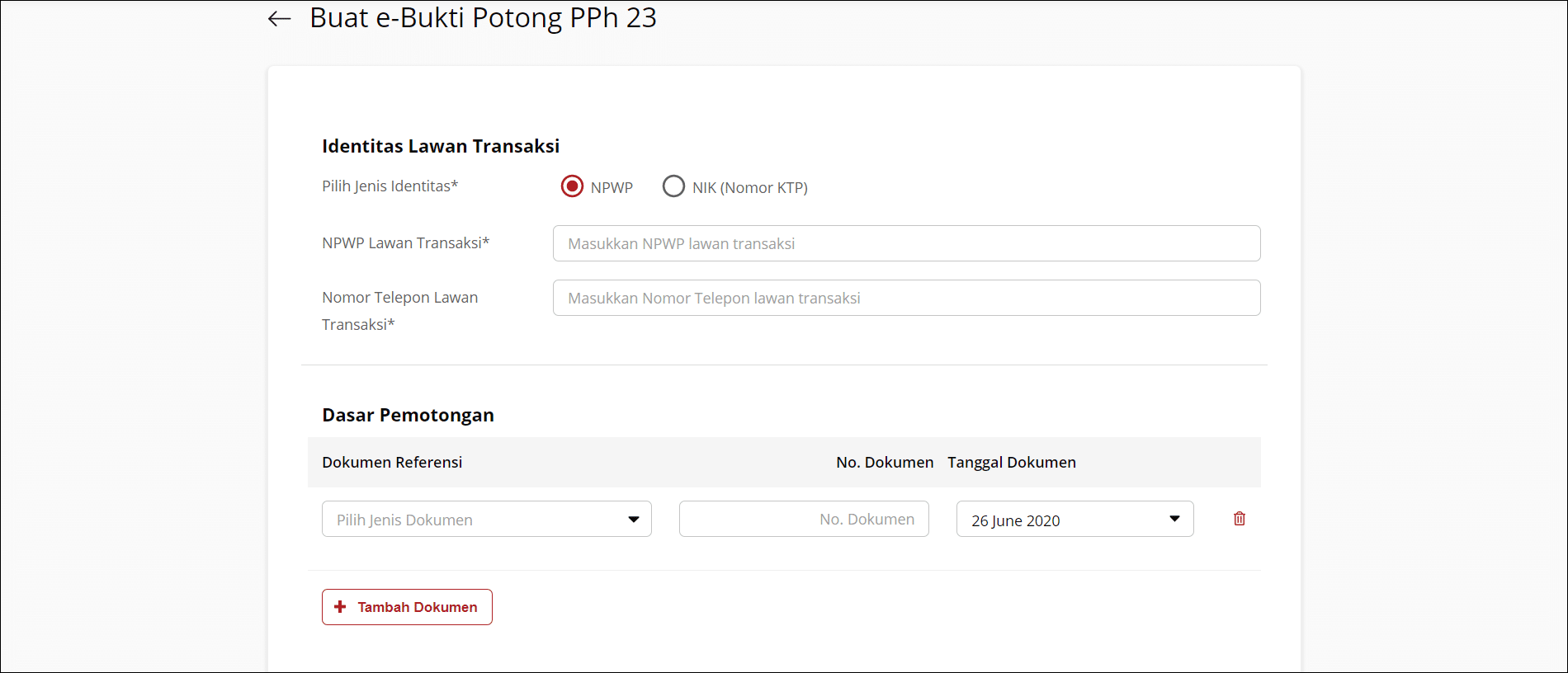
Task: Click the Identitas Lawan Transaksi heading
Action: (x=441, y=146)
